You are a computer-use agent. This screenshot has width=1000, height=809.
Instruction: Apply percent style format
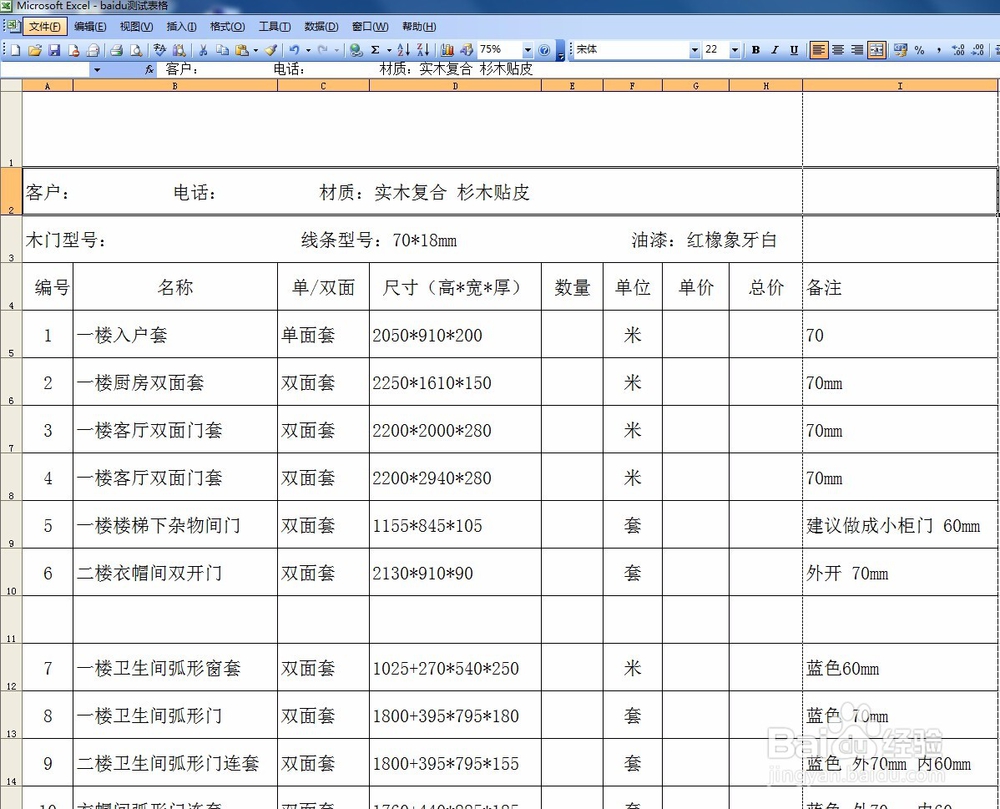coord(919,50)
